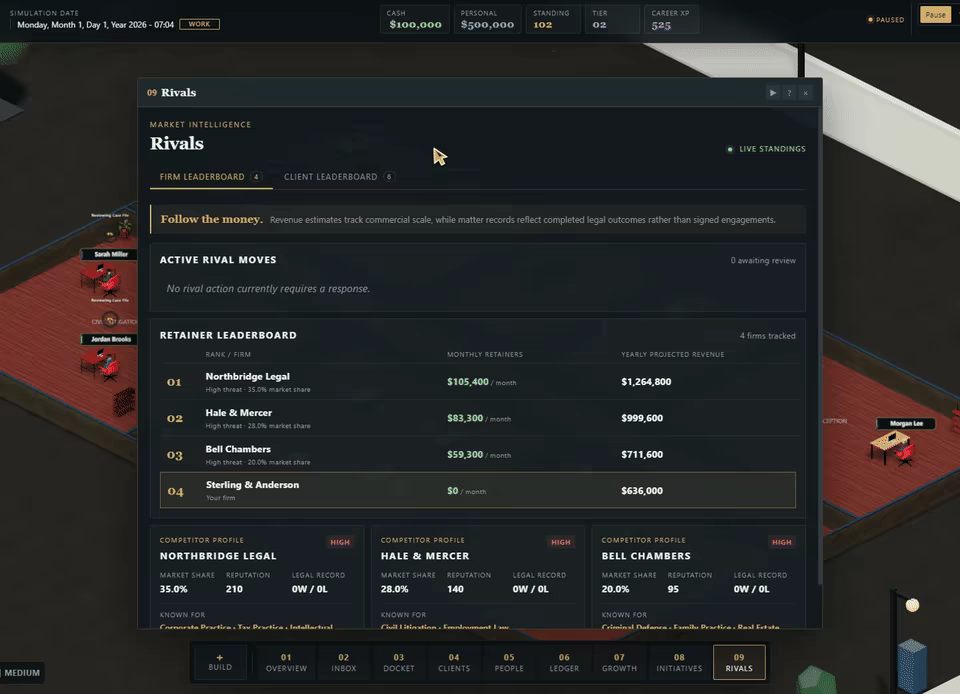This screenshot has width=960, height=694.
Task: Select the Northbridge Legal leaderboard row
Action: (x=478, y=382)
